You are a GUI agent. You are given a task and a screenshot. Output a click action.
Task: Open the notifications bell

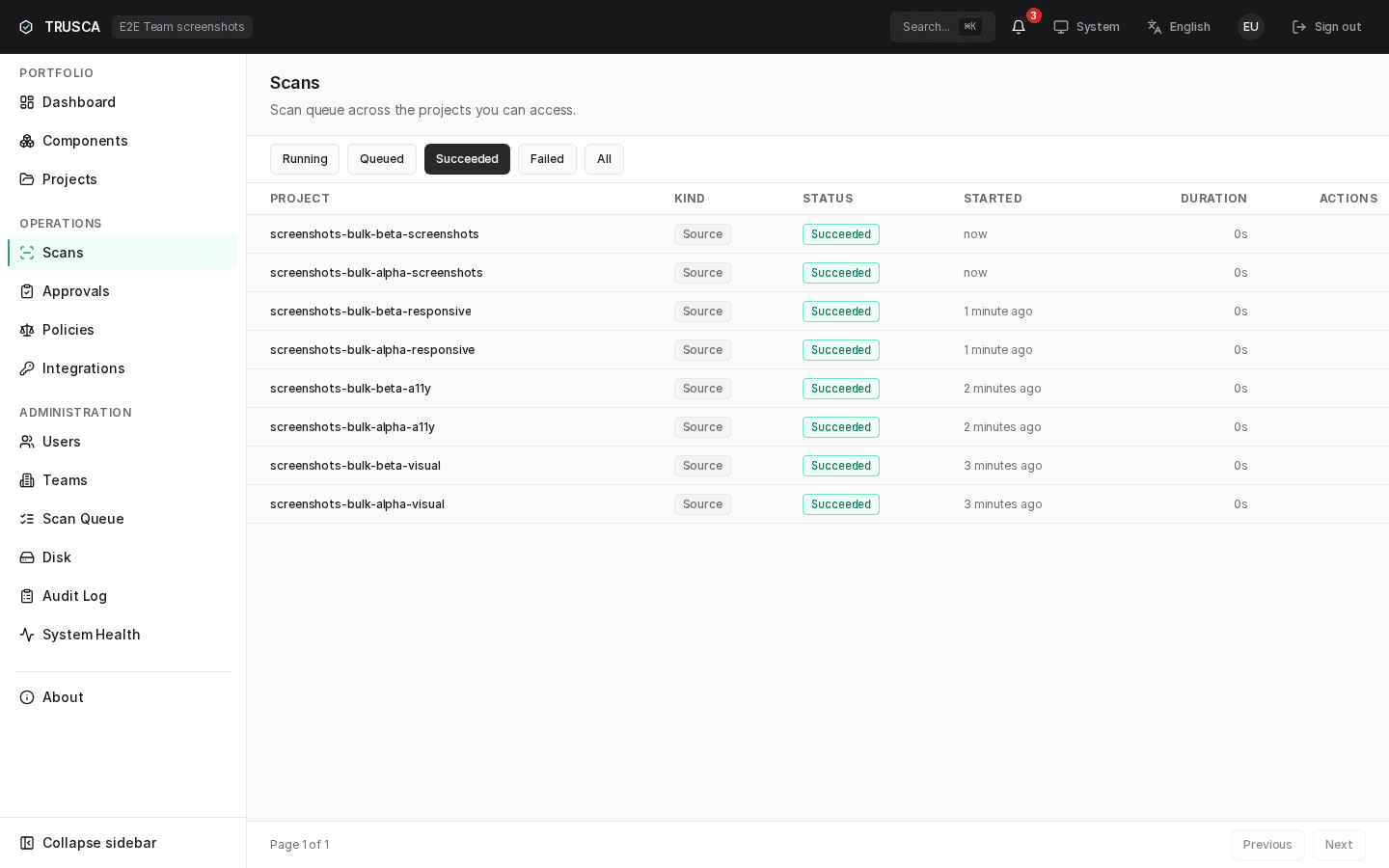1019,27
